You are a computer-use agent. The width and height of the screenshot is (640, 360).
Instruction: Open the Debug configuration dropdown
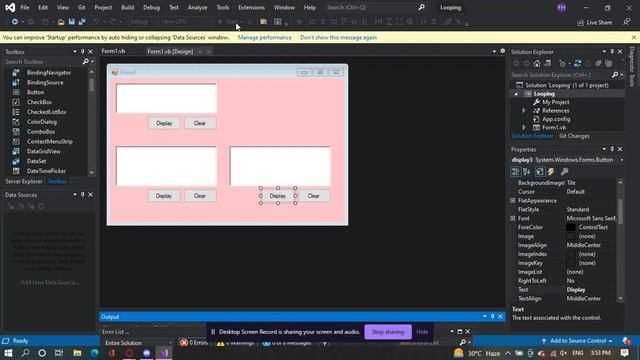(x=143, y=22)
